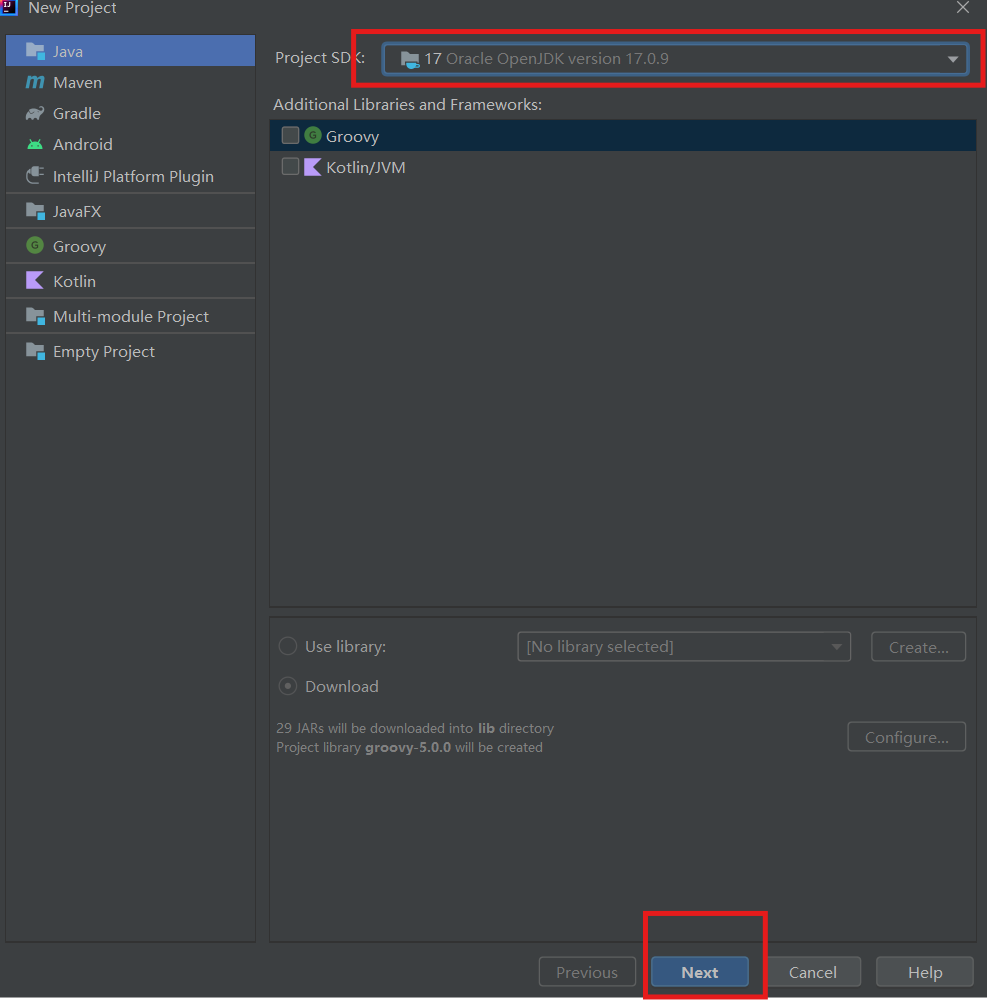Click the Android robot icon
The width and height of the screenshot is (987, 1000).
tap(35, 145)
